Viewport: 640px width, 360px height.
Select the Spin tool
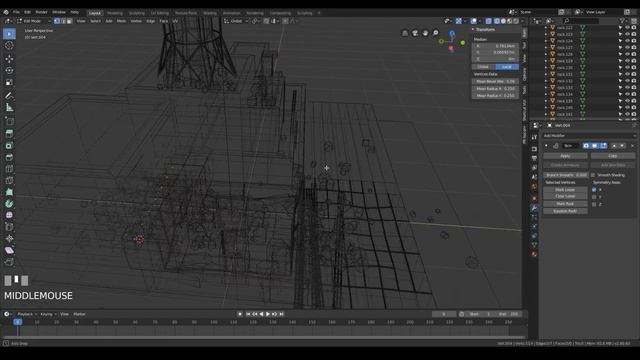[x=9, y=204]
